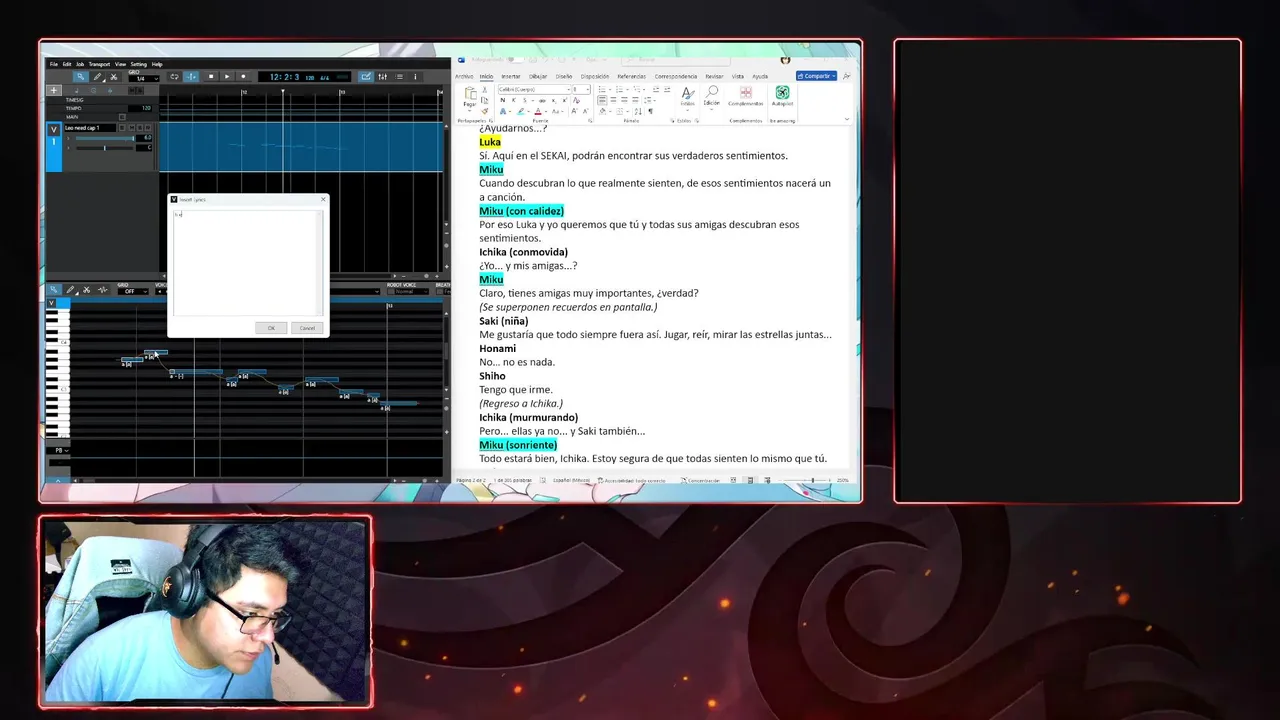Select the pencil tool in piano roll toolbar
Image resolution: width=1280 pixels, height=720 pixels.
click(x=70, y=290)
